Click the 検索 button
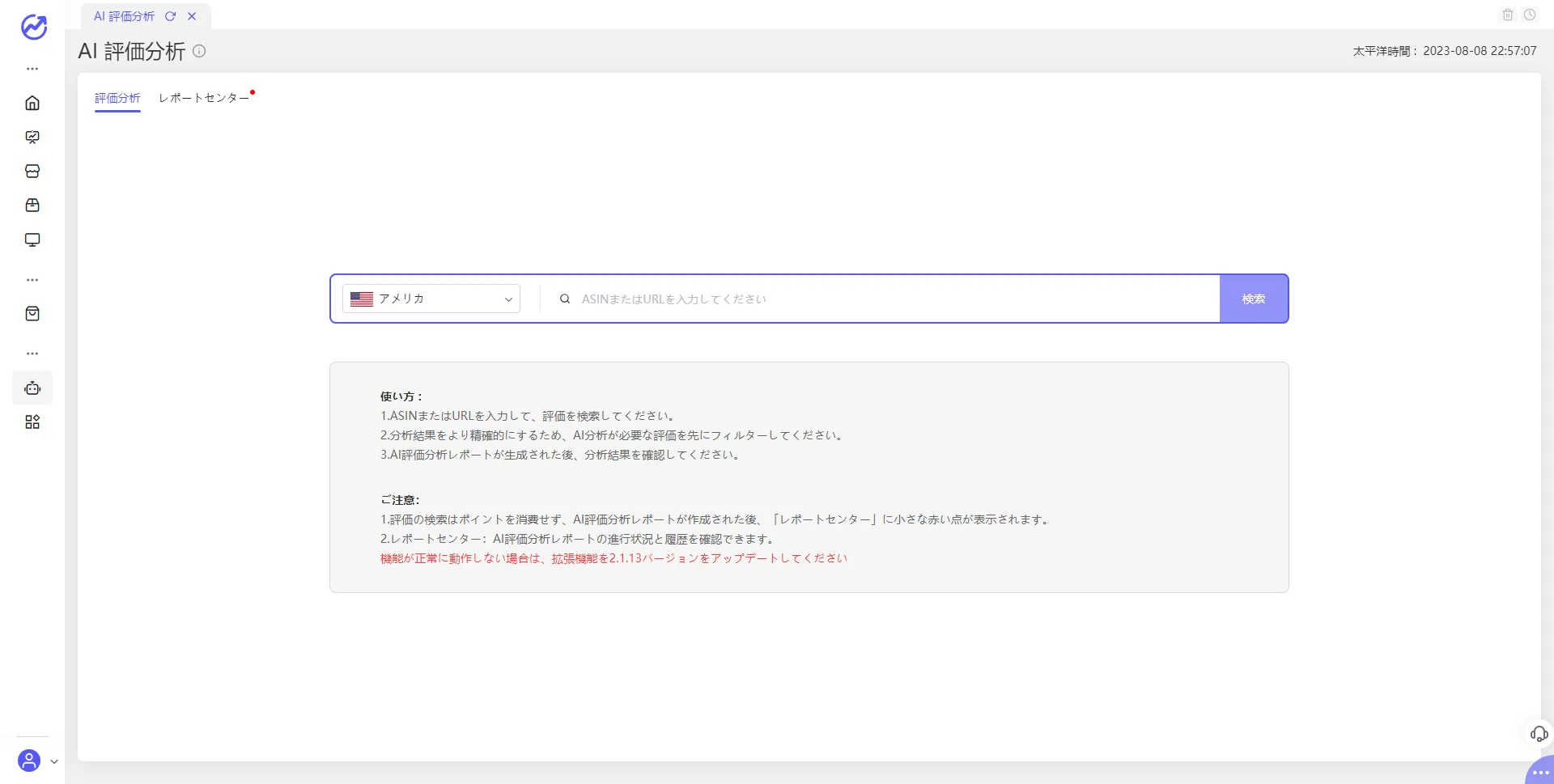 coord(1254,299)
